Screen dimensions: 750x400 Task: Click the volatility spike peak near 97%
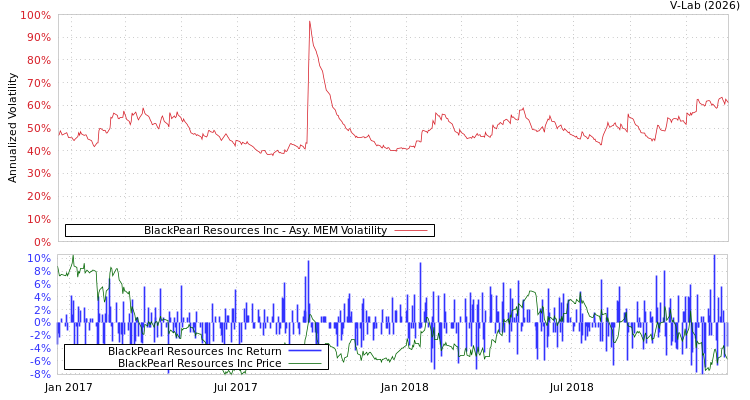pyautogui.click(x=309, y=21)
